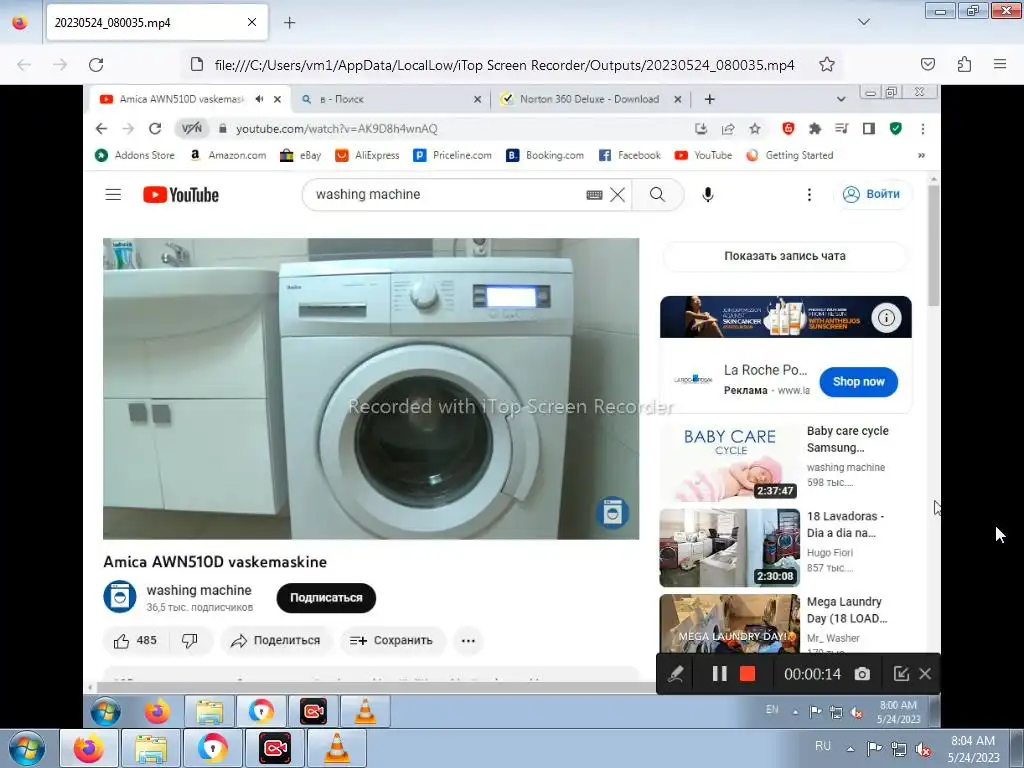
Task: Open the YouTube settings three-dot menu
Action: click(x=809, y=195)
